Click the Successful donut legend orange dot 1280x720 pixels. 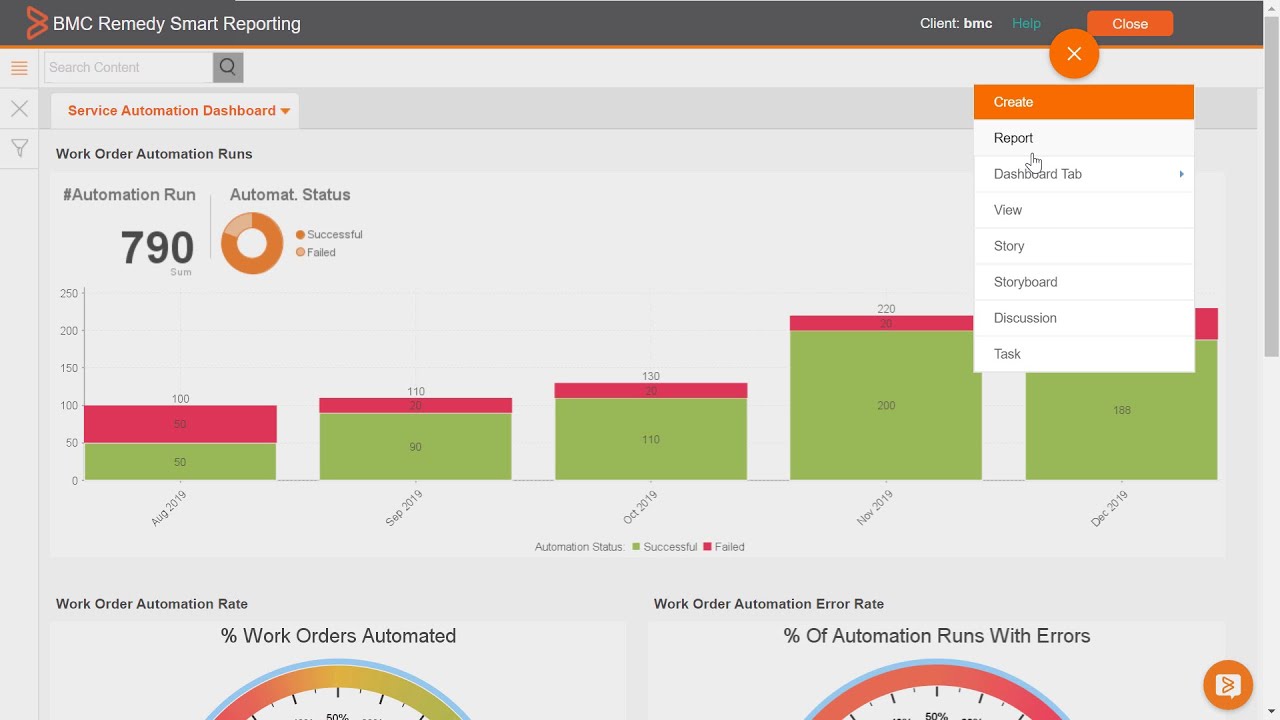point(300,235)
